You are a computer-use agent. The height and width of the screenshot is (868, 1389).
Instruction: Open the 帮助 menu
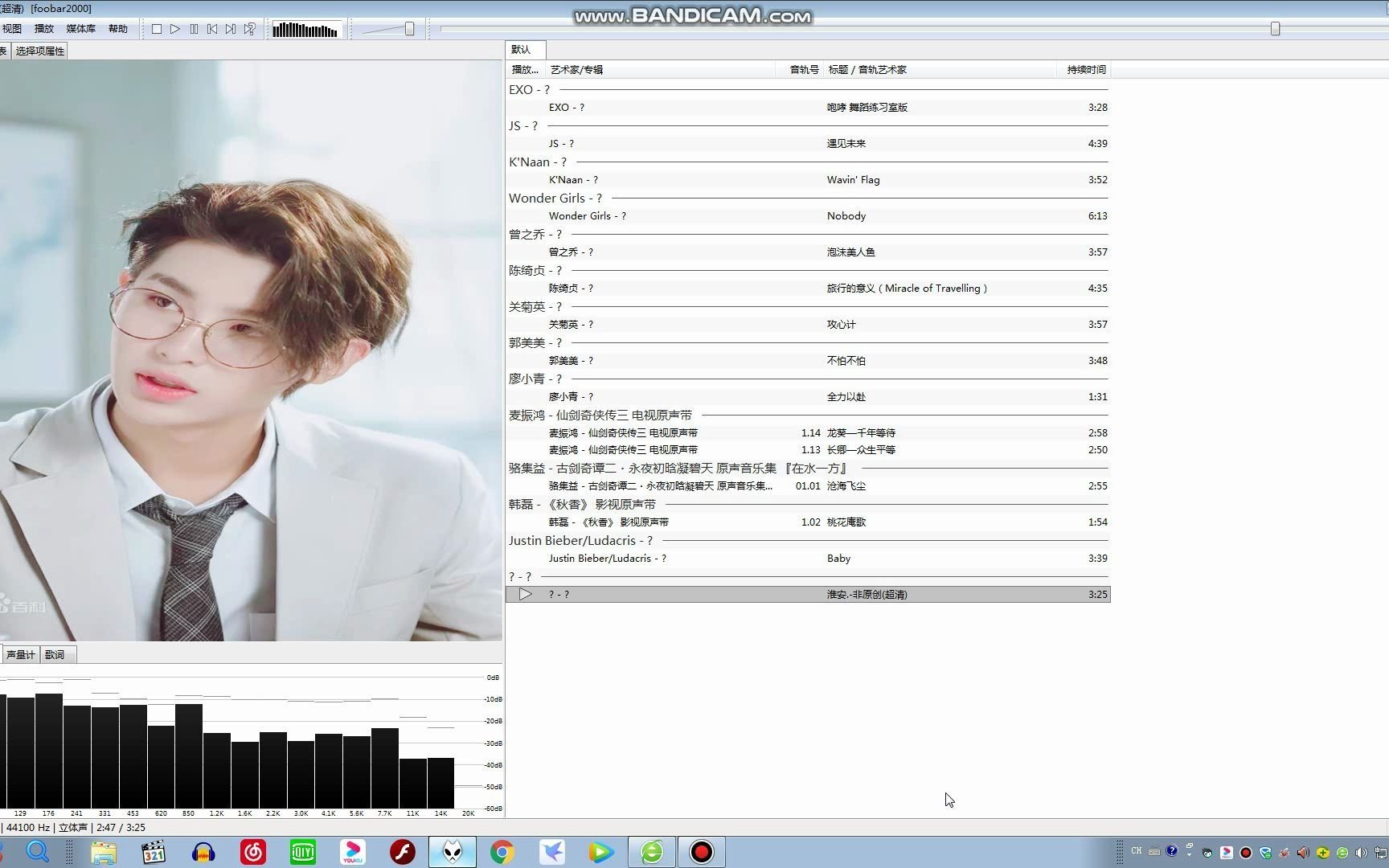click(118, 29)
